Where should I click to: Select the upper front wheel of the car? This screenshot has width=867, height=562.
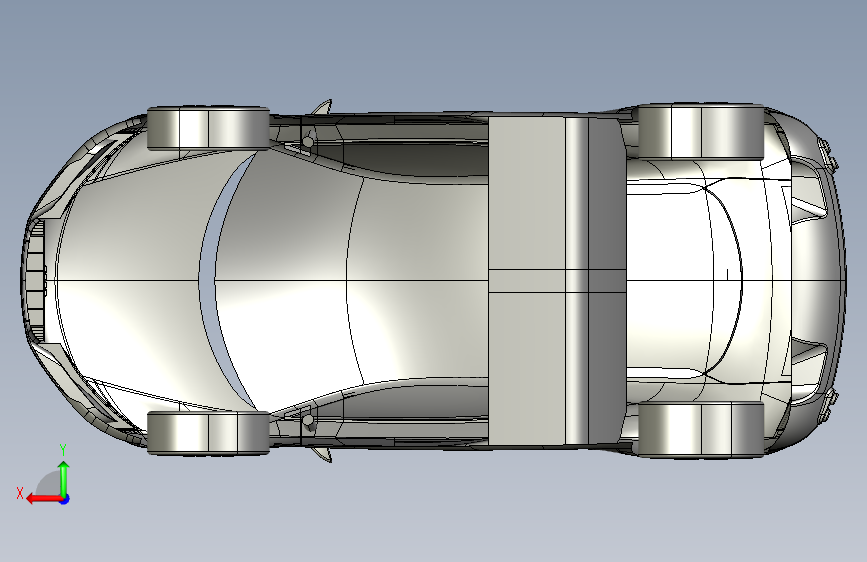(208, 128)
